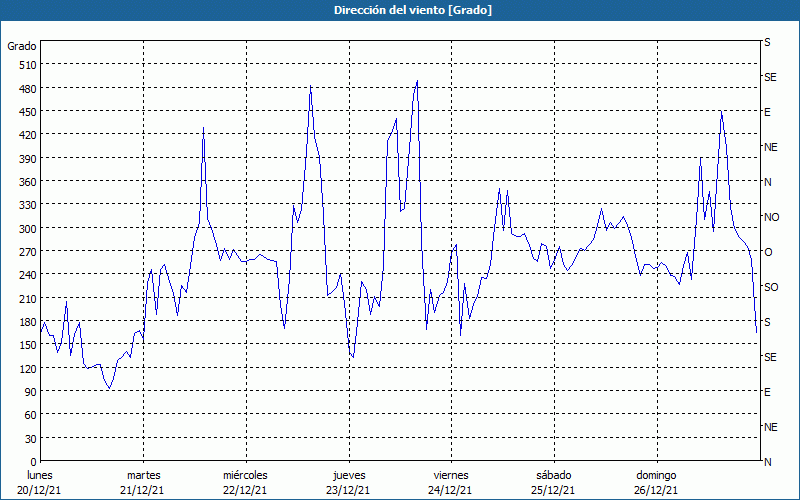This screenshot has width=800, height=500.
Task: Pick the 180 y-axis tick label
Action: (29, 322)
